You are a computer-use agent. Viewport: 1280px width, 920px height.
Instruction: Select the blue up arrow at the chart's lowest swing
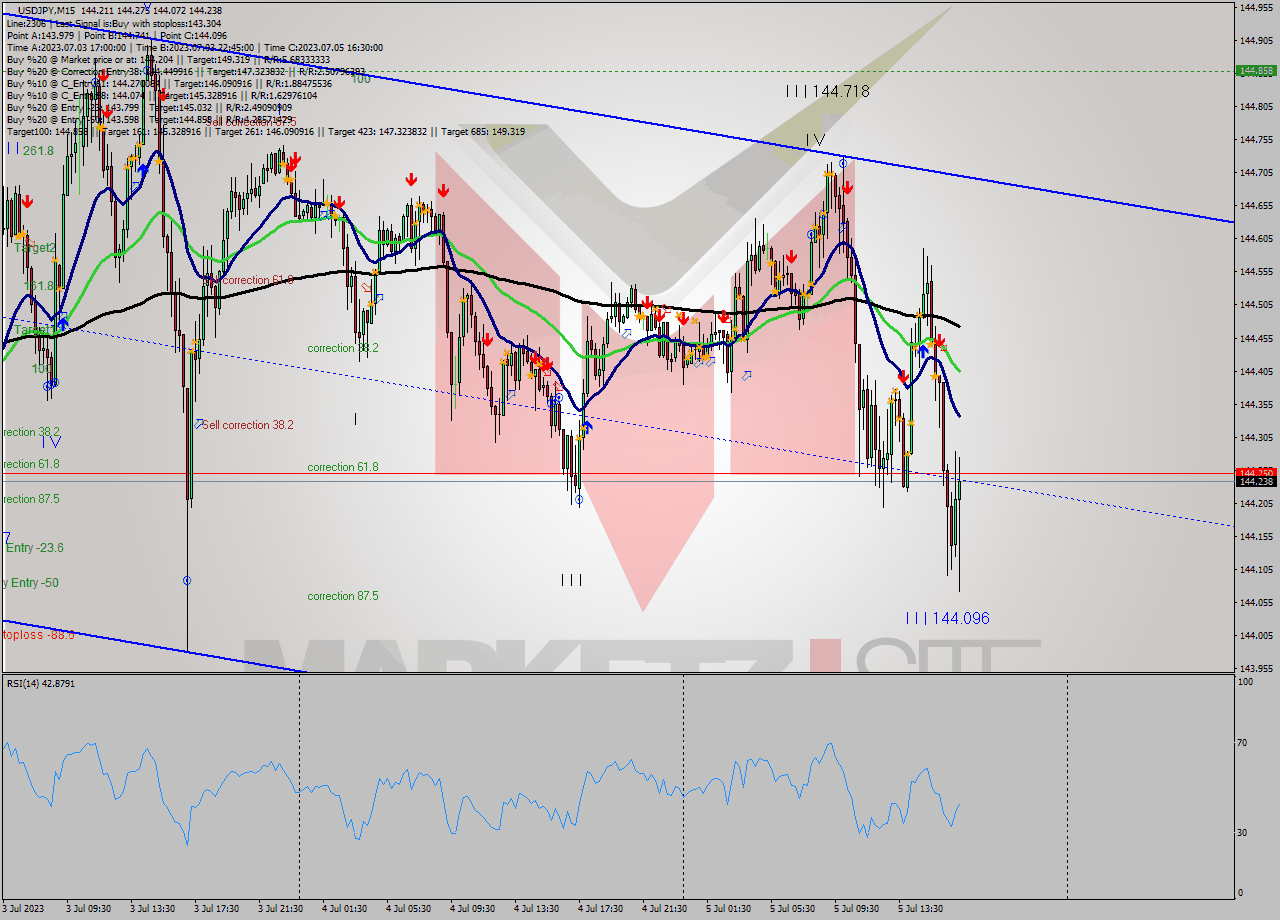[x=588, y=427]
